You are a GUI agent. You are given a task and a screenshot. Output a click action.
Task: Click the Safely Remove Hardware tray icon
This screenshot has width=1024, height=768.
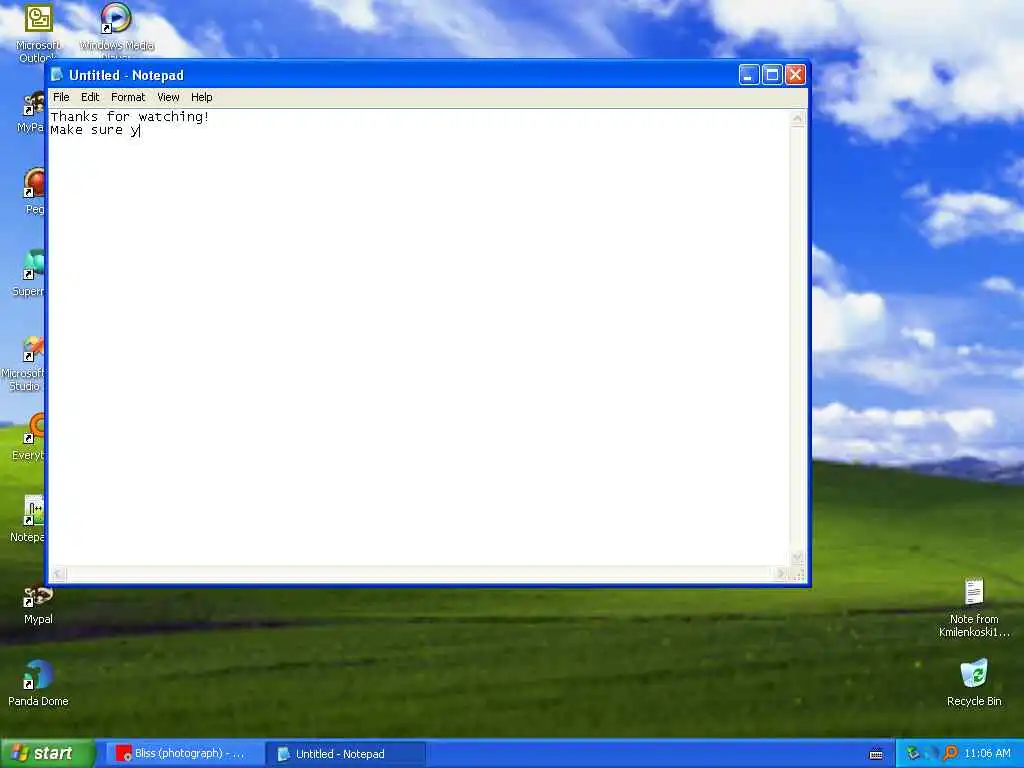(x=913, y=754)
